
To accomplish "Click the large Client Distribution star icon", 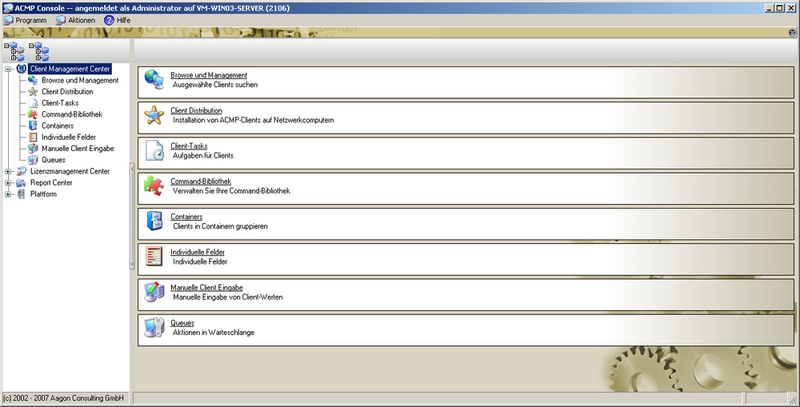I will click(154, 115).
